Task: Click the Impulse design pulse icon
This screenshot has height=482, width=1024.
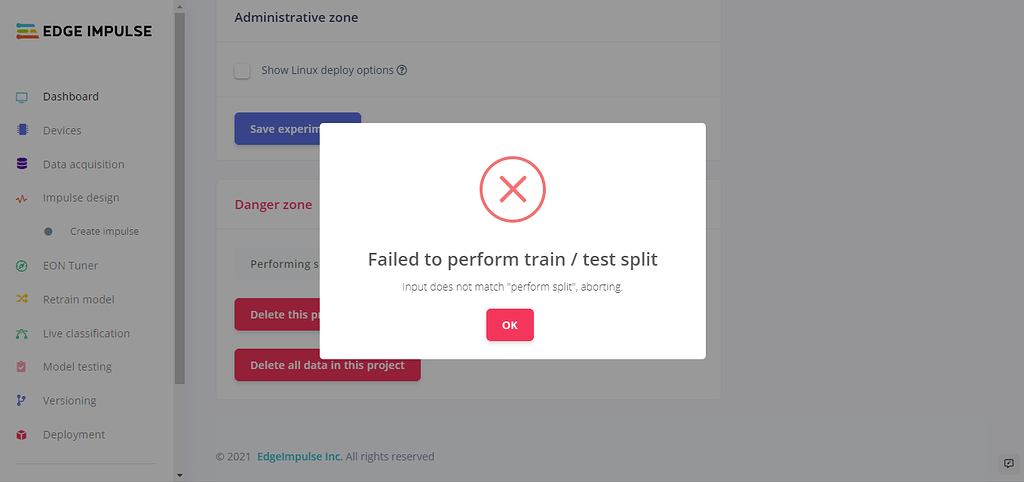Action: [x=21, y=198]
